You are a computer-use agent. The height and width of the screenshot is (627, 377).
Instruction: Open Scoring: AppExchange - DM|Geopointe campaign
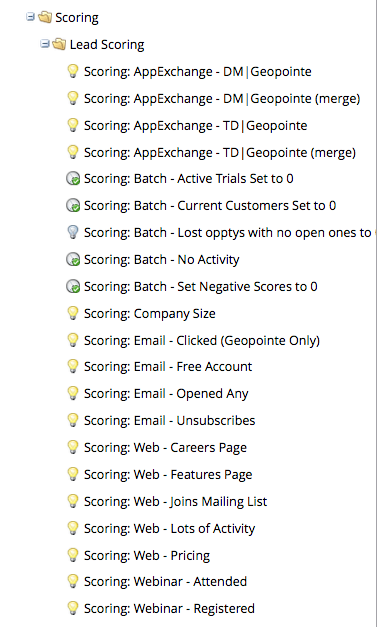[197, 72]
